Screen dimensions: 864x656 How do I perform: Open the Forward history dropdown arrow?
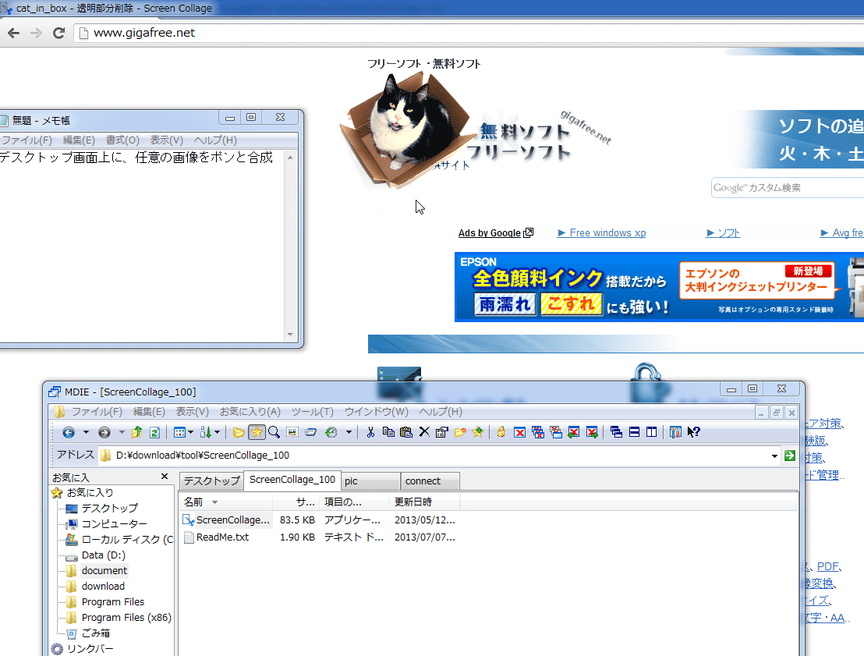point(121,432)
